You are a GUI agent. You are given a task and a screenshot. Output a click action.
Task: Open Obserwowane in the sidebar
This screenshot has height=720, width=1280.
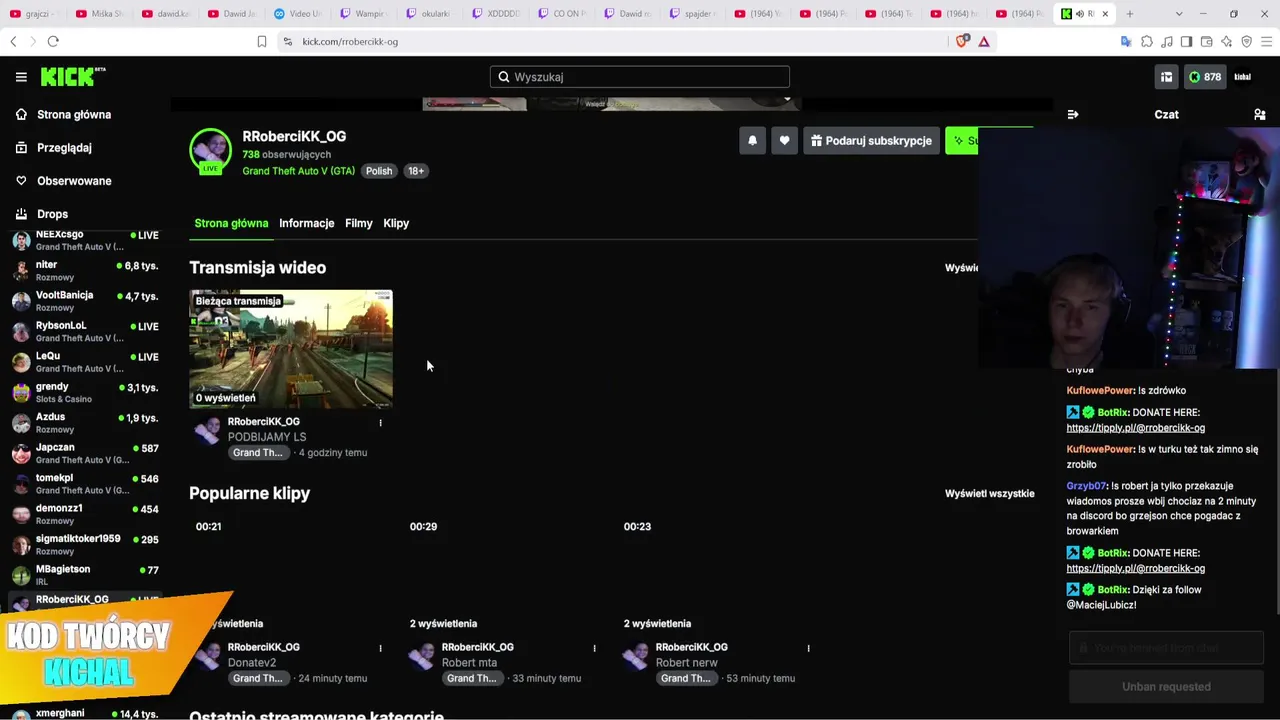click(74, 181)
